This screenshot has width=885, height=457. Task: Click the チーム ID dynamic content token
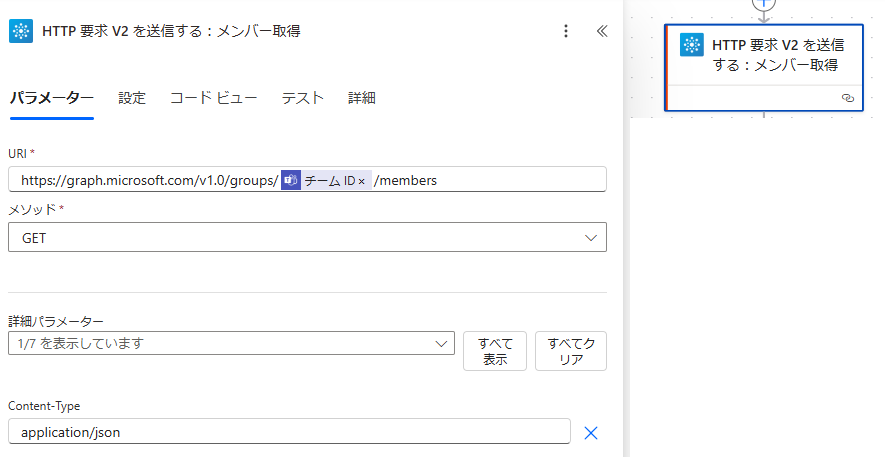(x=326, y=181)
